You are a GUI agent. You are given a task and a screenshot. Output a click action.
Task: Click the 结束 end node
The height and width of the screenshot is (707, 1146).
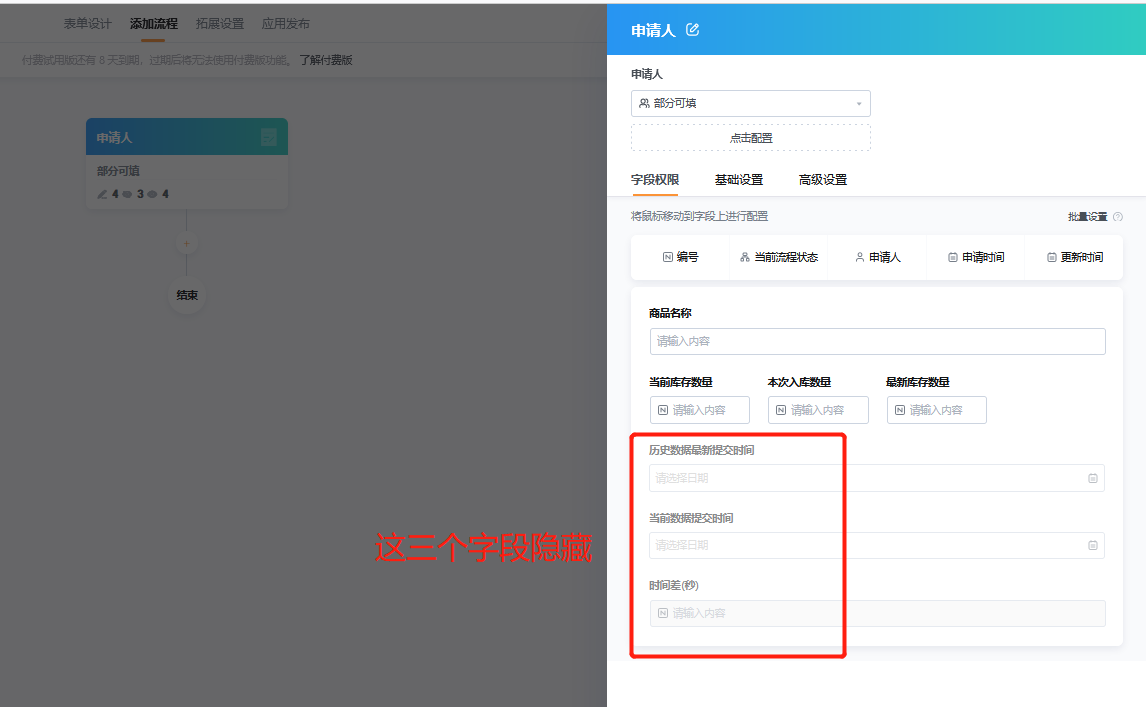pyautogui.click(x=186, y=295)
